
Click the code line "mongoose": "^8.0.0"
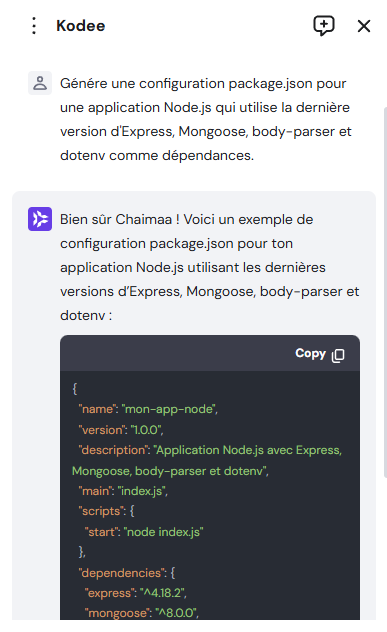[141, 613]
